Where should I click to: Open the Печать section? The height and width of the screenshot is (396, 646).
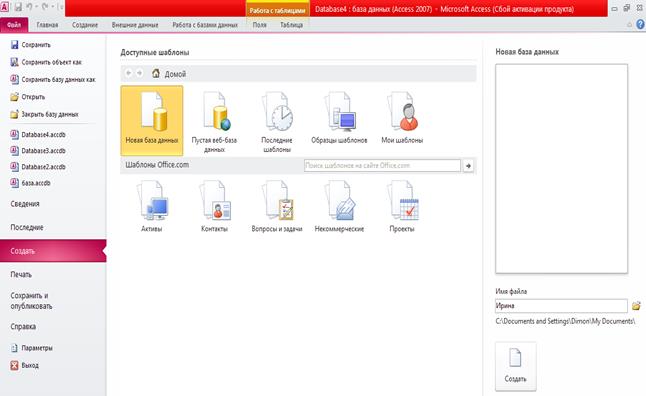pos(21,274)
